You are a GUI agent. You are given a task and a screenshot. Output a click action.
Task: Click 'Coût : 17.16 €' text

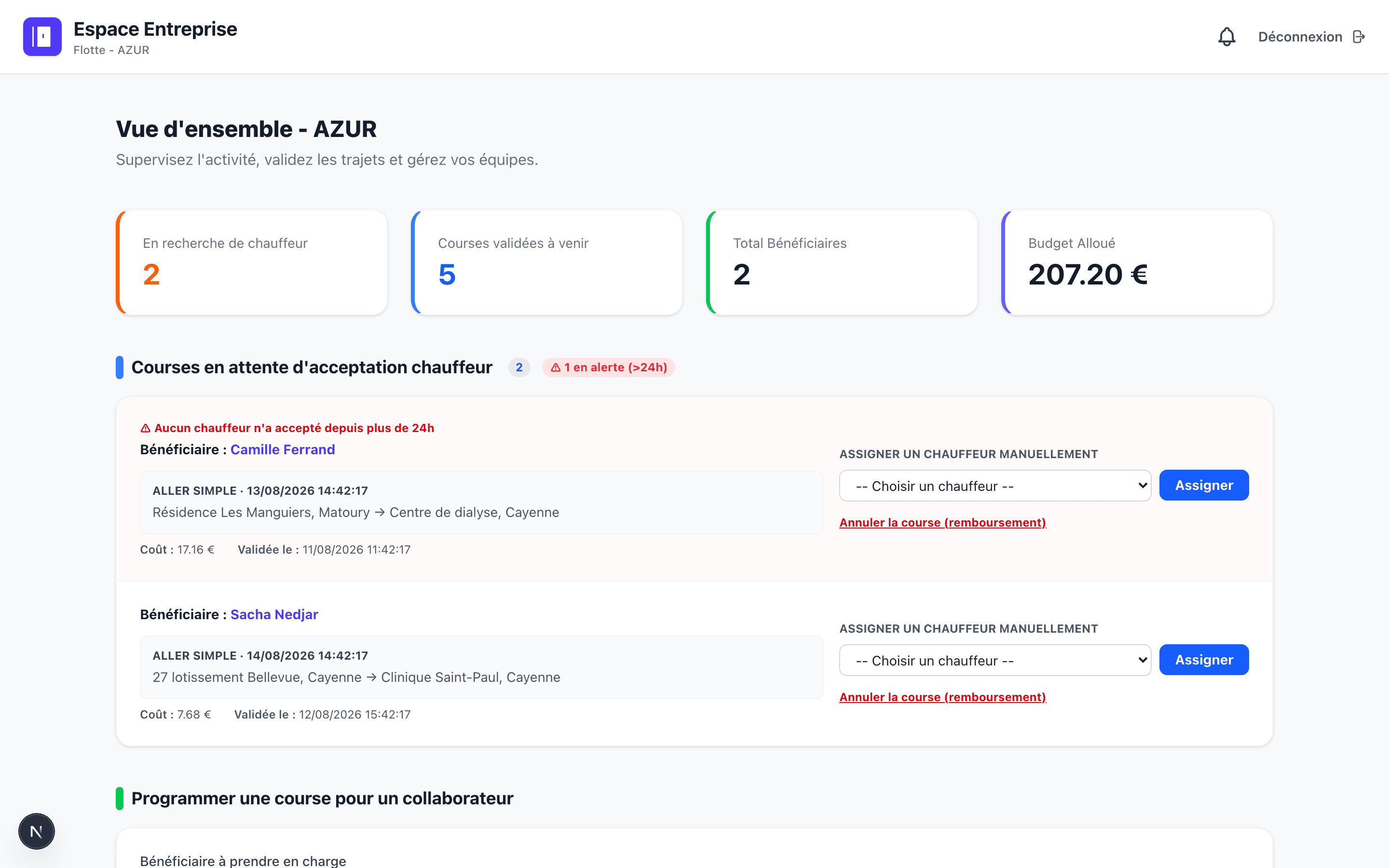pyautogui.click(x=177, y=549)
